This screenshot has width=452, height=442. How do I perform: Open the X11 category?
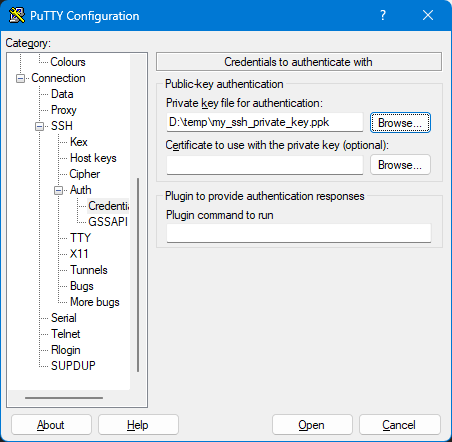79,254
